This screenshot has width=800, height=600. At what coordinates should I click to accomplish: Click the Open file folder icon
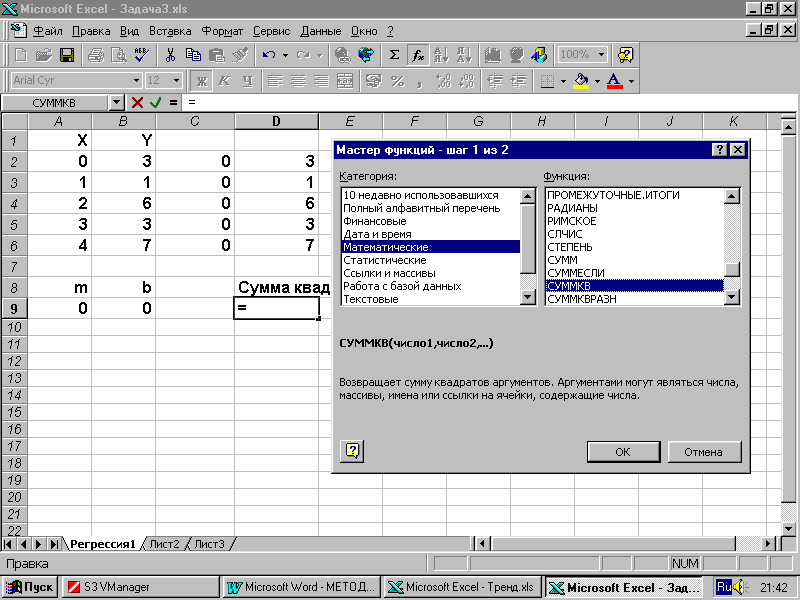pyautogui.click(x=44, y=55)
